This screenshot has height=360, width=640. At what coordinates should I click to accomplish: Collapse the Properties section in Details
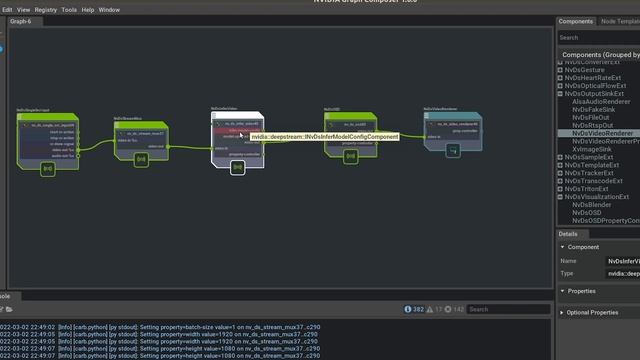562,291
